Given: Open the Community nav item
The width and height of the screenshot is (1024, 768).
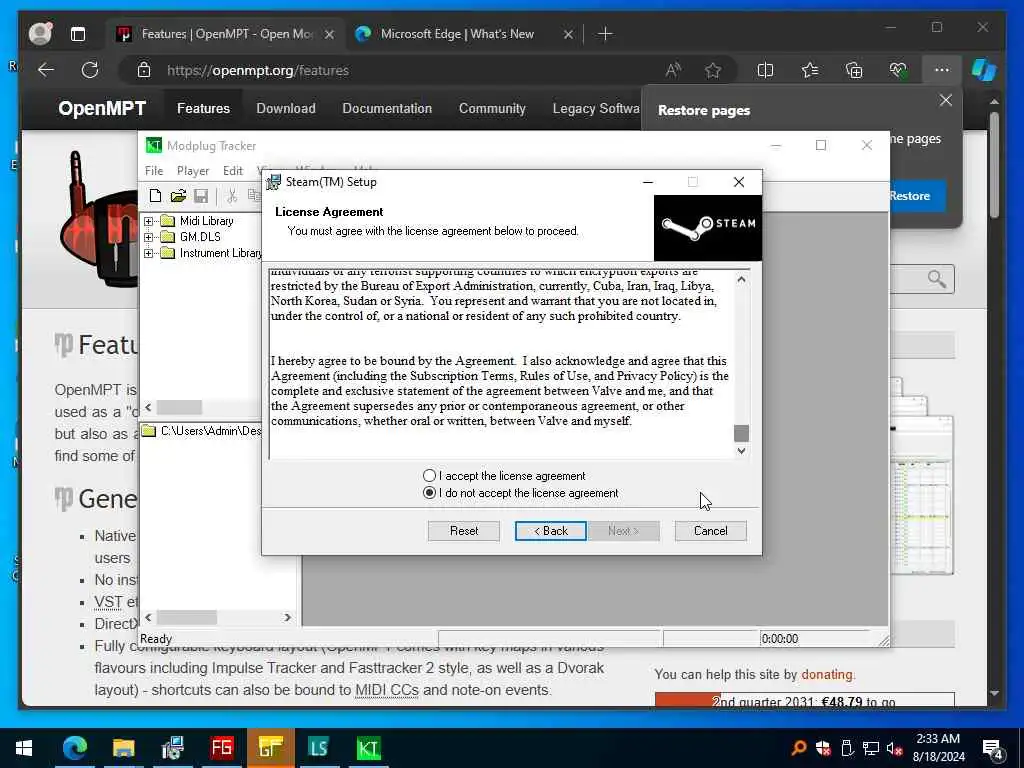Looking at the screenshot, I should click(x=492, y=108).
